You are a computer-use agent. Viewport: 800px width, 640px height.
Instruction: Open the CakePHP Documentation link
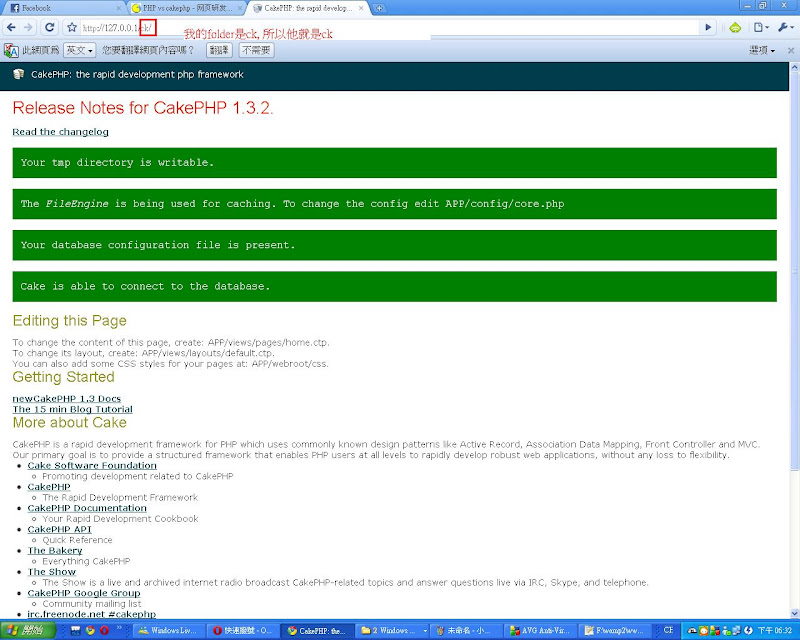pyautogui.click(x=87, y=508)
